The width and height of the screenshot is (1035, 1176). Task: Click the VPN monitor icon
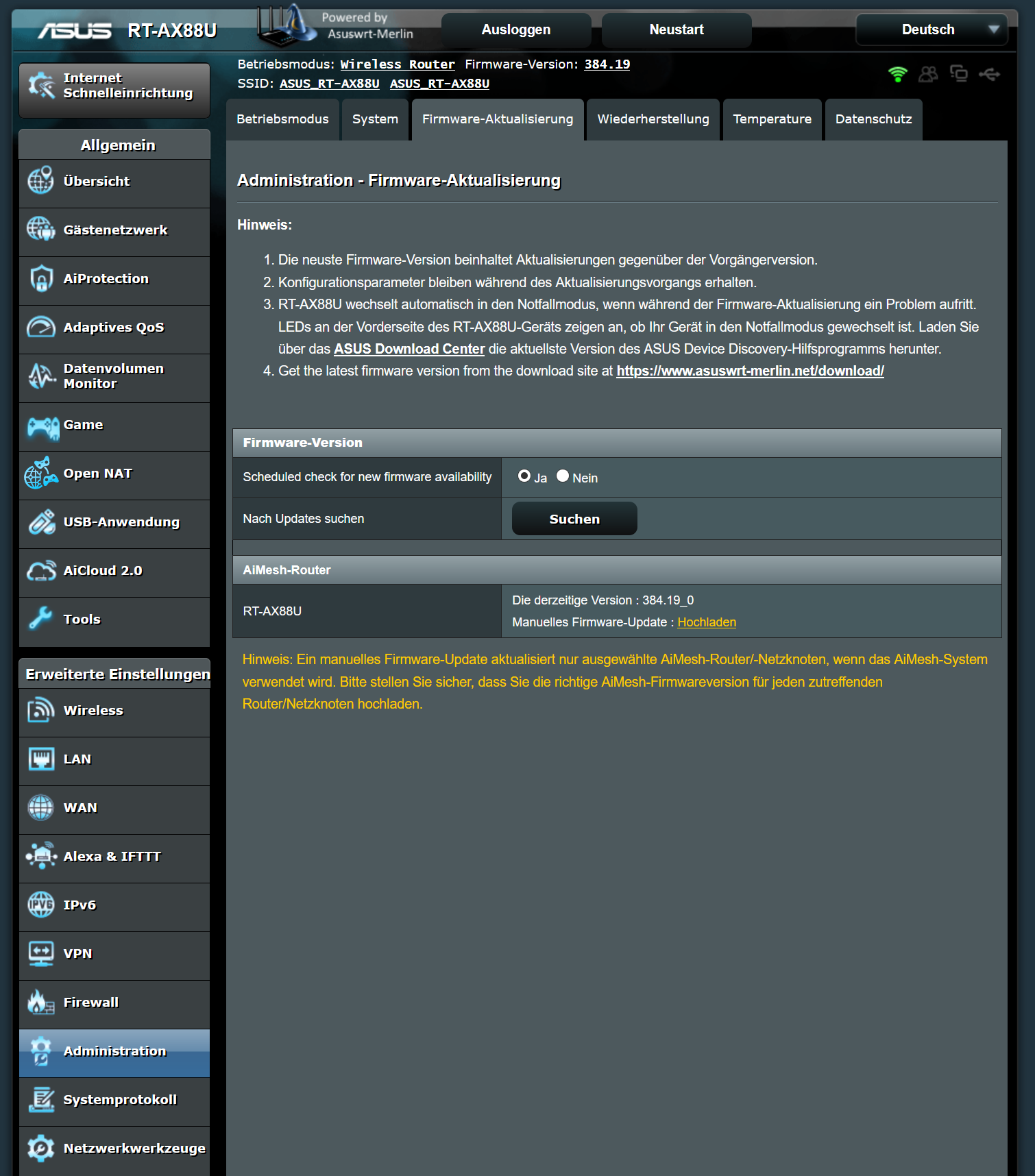click(41, 953)
